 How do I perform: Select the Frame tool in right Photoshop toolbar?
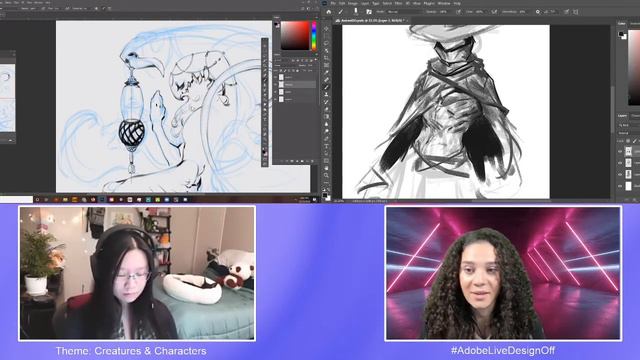click(x=326, y=64)
